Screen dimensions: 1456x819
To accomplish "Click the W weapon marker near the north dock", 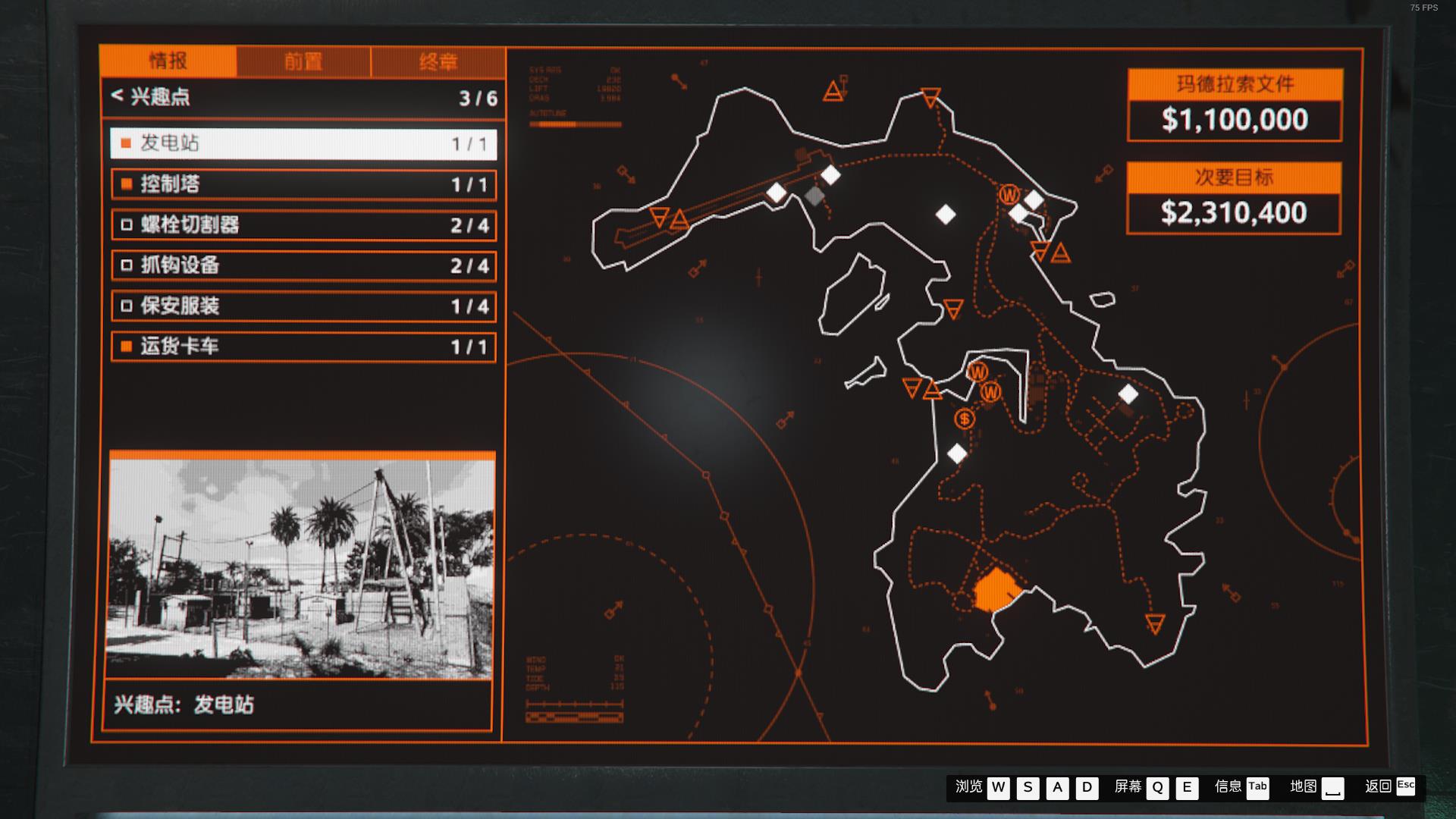I will point(1009,195).
